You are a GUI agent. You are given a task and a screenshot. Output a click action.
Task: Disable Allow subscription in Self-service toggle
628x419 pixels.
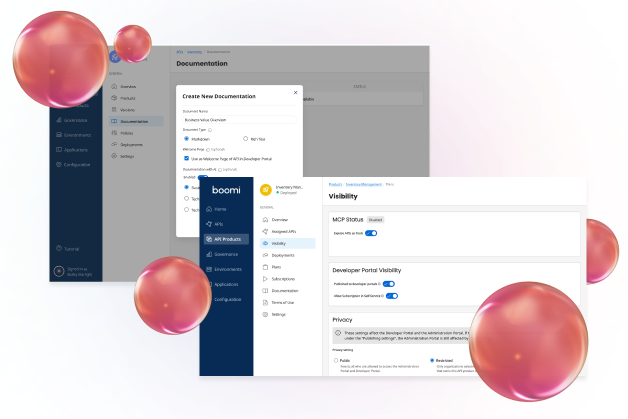pyautogui.click(x=392, y=296)
